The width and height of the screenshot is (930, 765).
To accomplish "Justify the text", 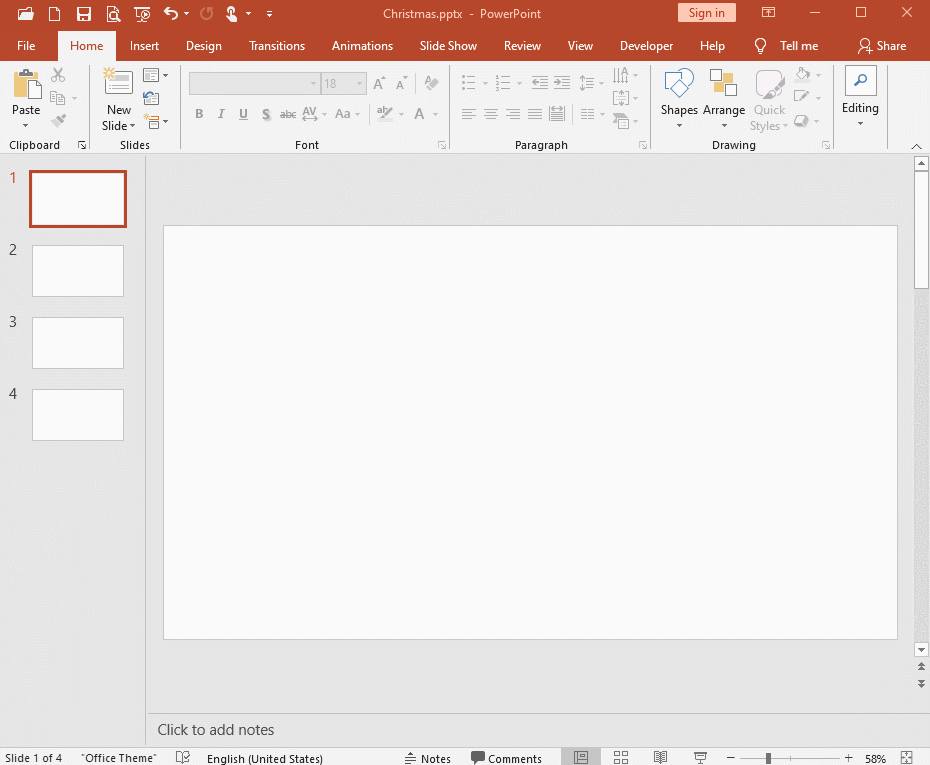I will coord(535,114).
